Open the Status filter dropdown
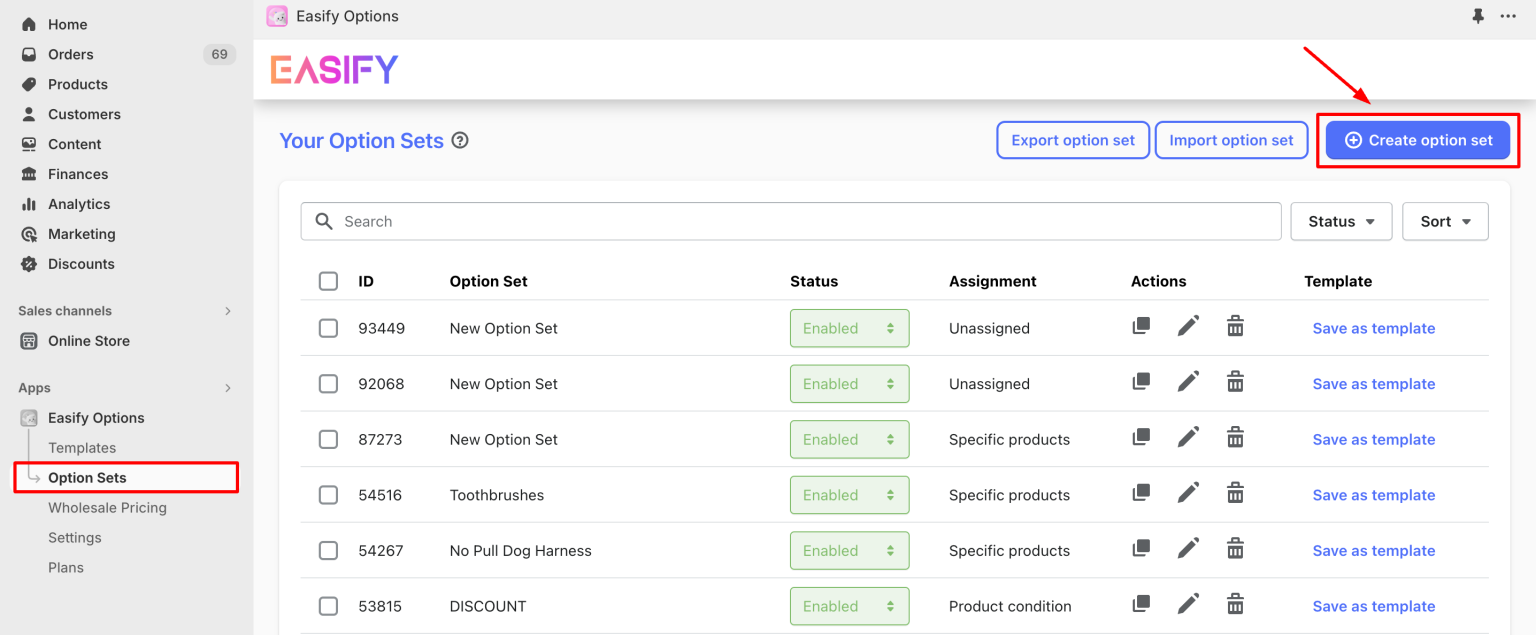The width and height of the screenshot is (1536, 635). (1341, 221)
